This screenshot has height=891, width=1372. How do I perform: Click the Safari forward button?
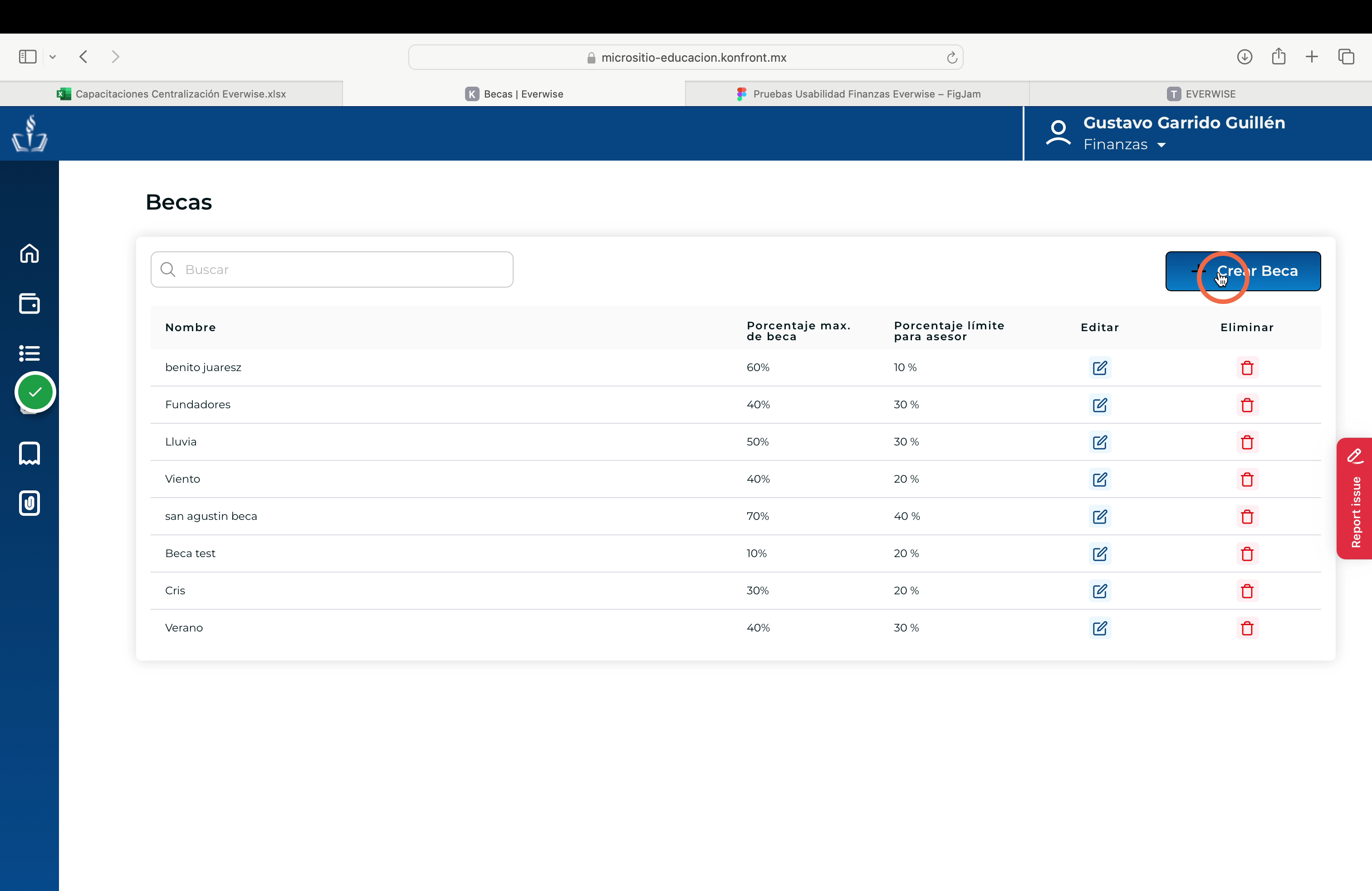[115, 56]
